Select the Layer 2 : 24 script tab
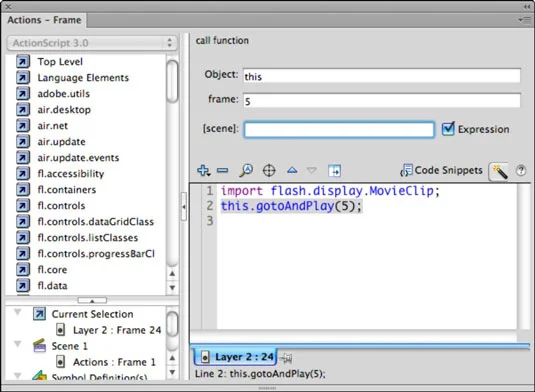The height and width of the screenshot is (392, 535). click(x=235, y=357)
